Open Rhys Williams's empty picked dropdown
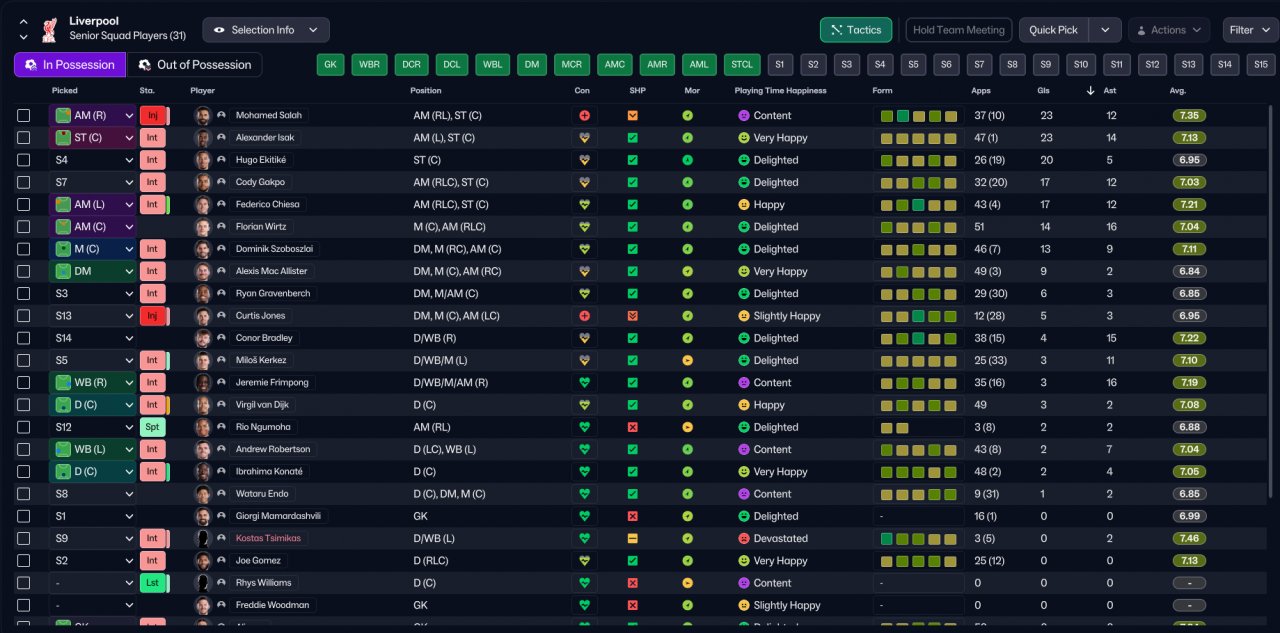The width and height of the screenshot is (1280, 633). point(93,583)
